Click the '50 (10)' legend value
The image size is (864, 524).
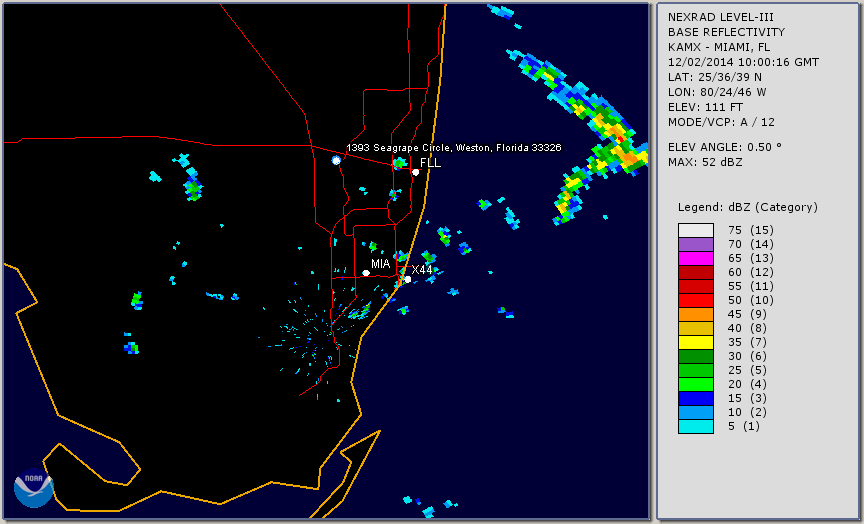coord(751,300)
